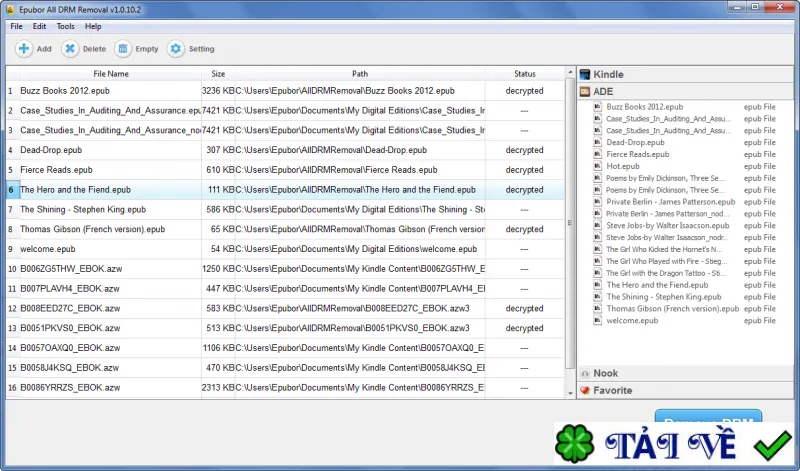
Task: Open the Tools menu
Action: (x=65, y=26)
